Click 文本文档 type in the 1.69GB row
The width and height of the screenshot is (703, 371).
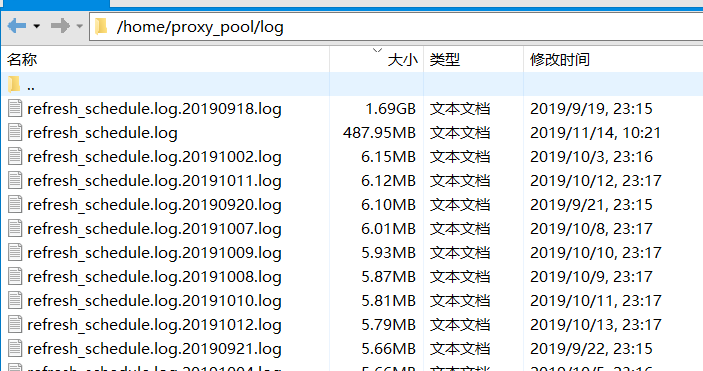click(x=460, y=109)
